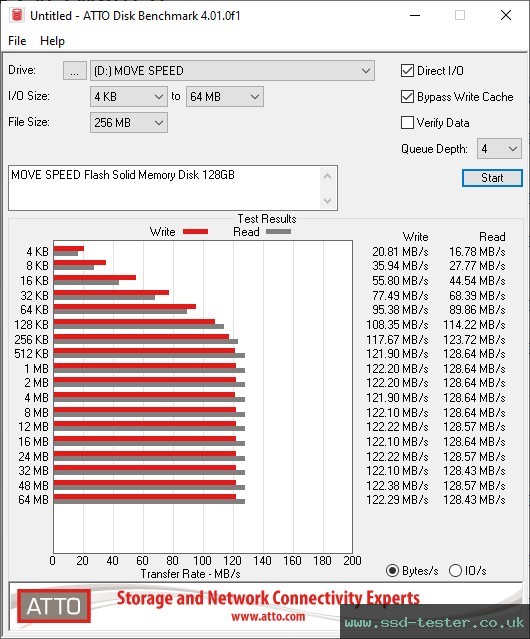The height and width of the screenshot is (639, 530).
Task: Click the Storage and Network Connectivity Experts banner
Action: [268, 598]
